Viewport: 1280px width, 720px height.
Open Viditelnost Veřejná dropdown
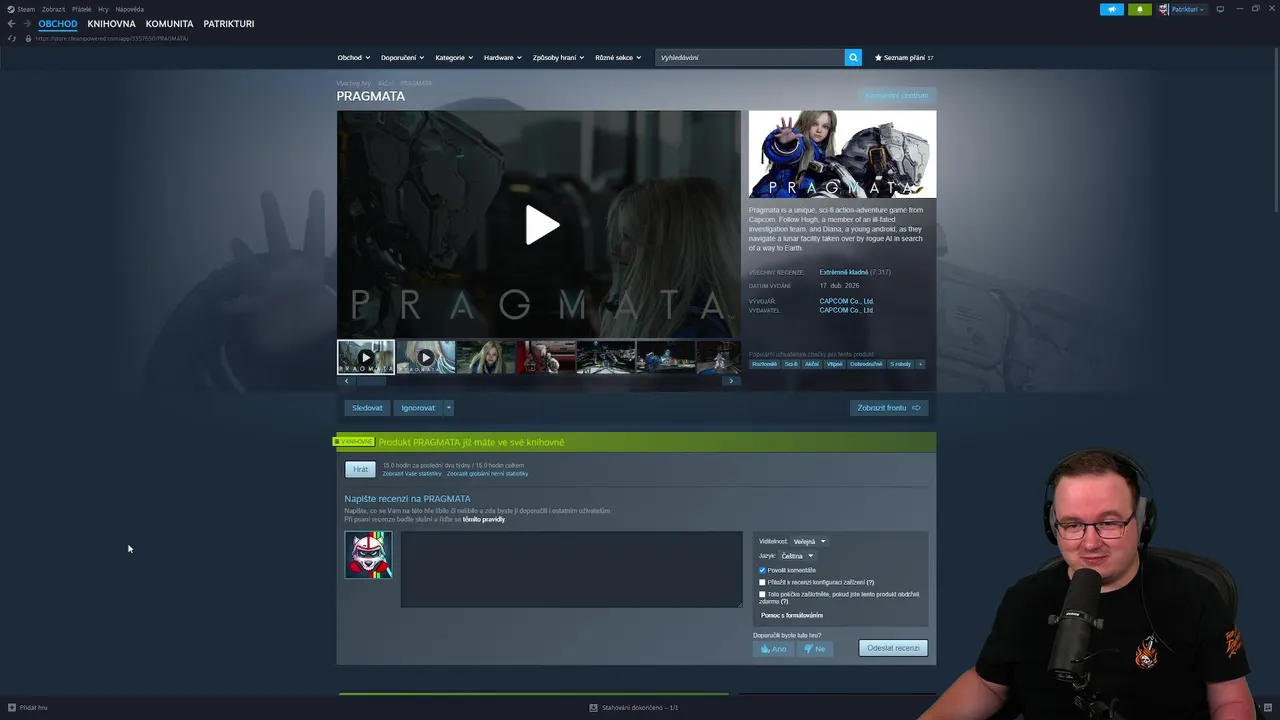[809, 542]
